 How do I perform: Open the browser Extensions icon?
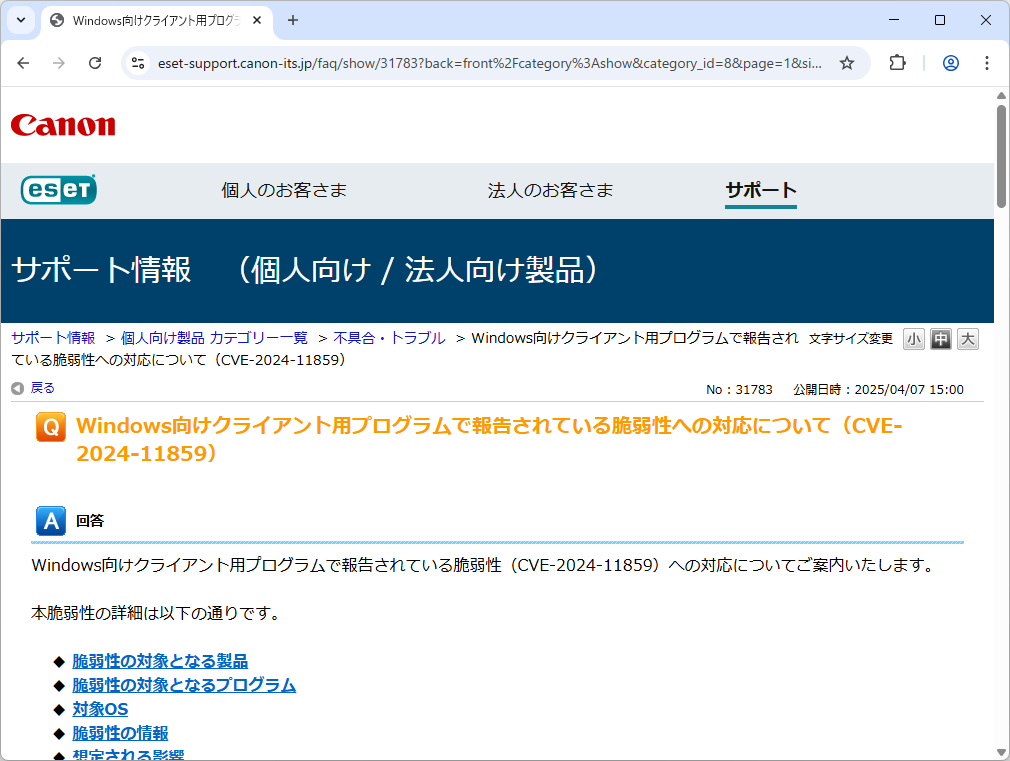(897, 62)
